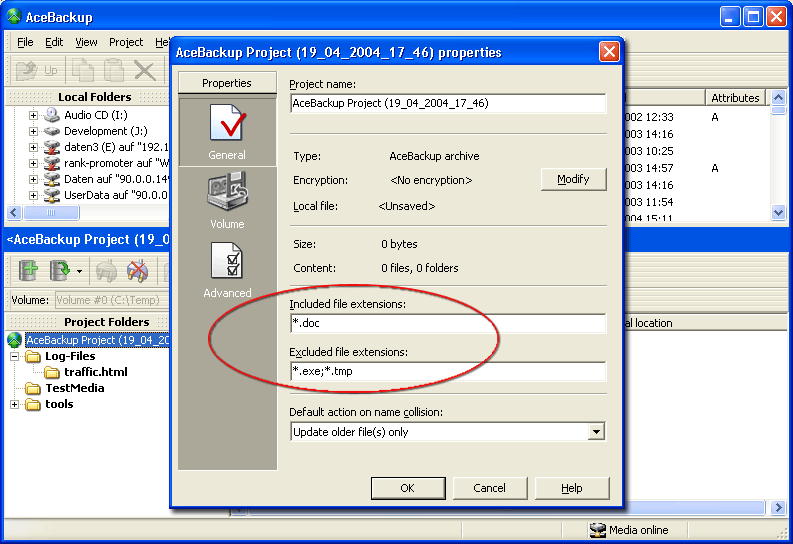The image size is (793, 544).
Task: Click the tools folder icon
Action: coord(33,404)
